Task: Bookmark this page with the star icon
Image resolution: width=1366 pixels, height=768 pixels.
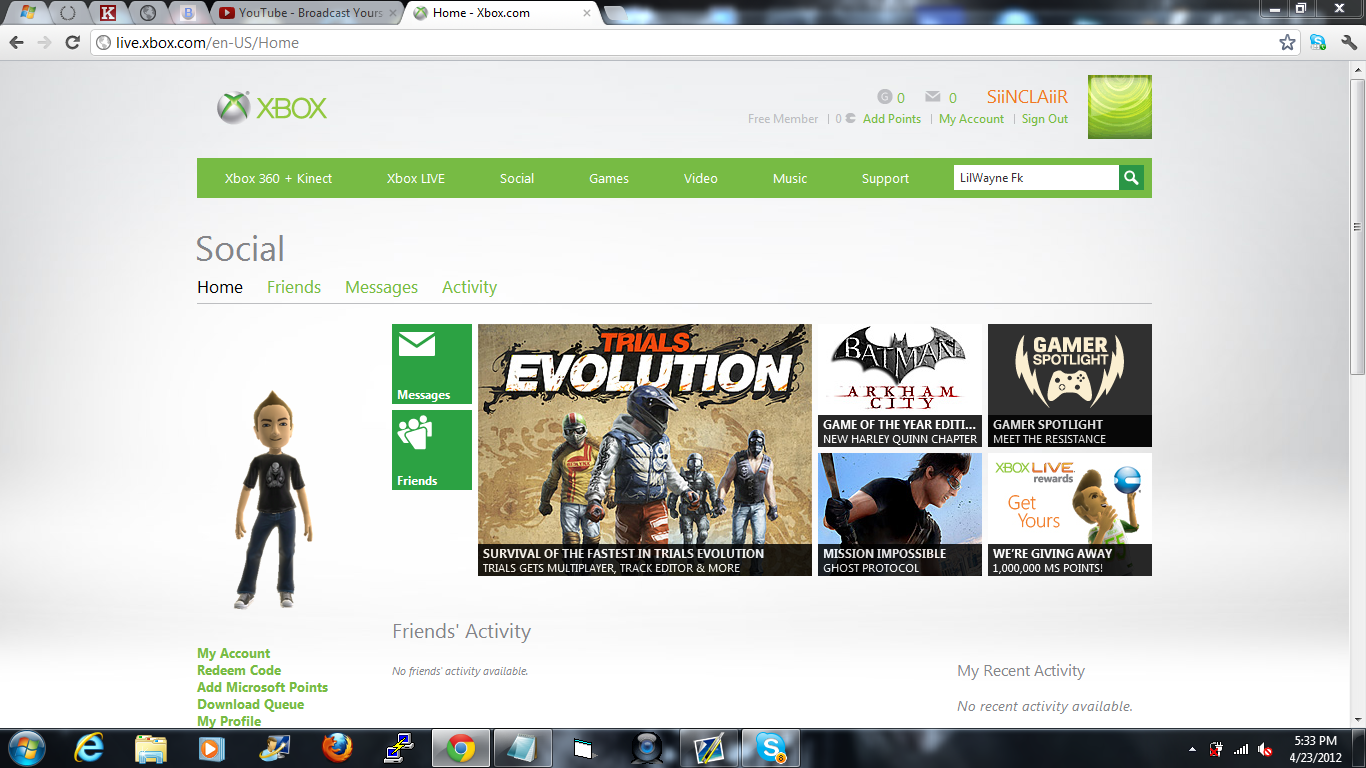Action: [x=1288, y=43]
